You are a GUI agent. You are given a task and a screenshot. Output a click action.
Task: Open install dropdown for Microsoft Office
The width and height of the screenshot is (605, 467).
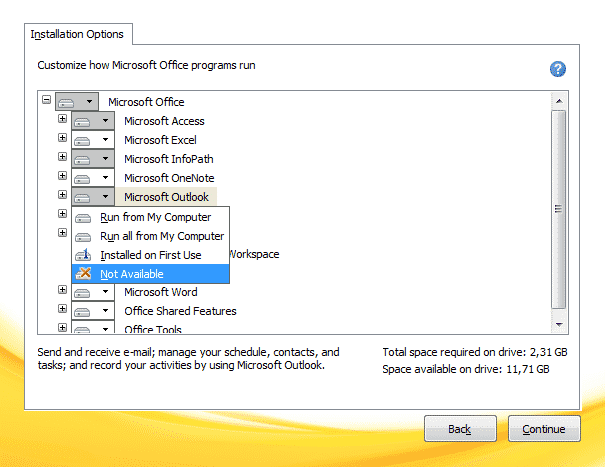click(77, 102)
